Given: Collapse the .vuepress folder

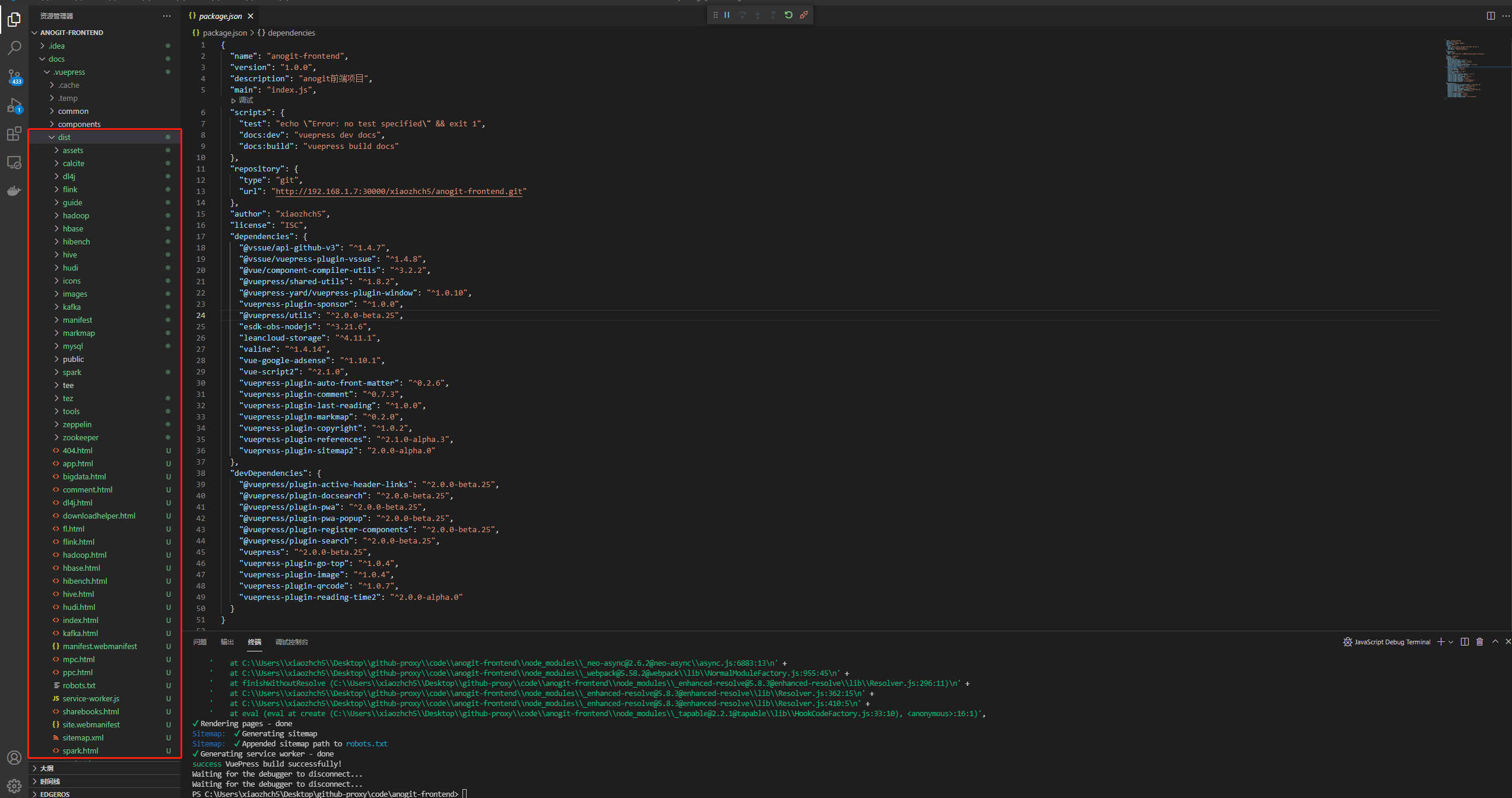Looking at the screenshot, I should (105, 72).
